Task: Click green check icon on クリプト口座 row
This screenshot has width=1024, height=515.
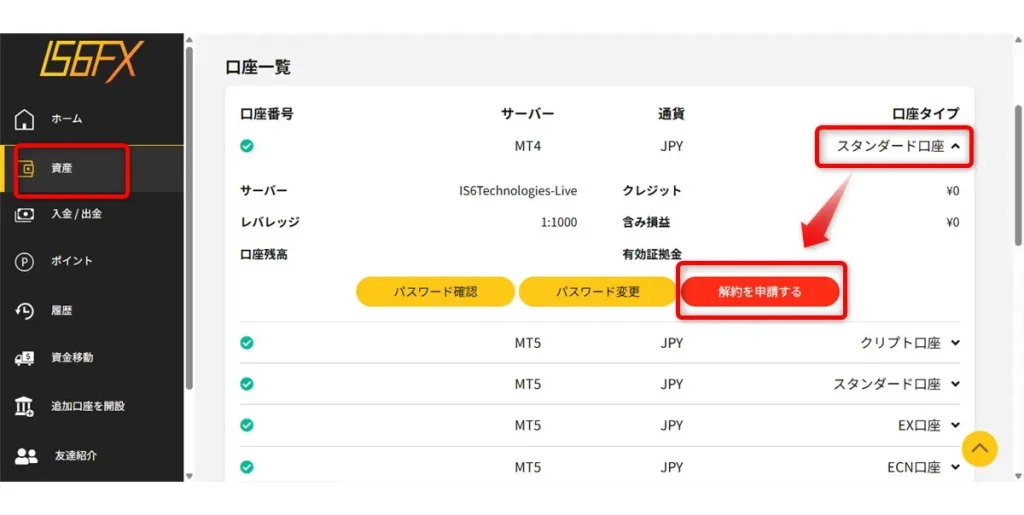Action: point(247,343)
